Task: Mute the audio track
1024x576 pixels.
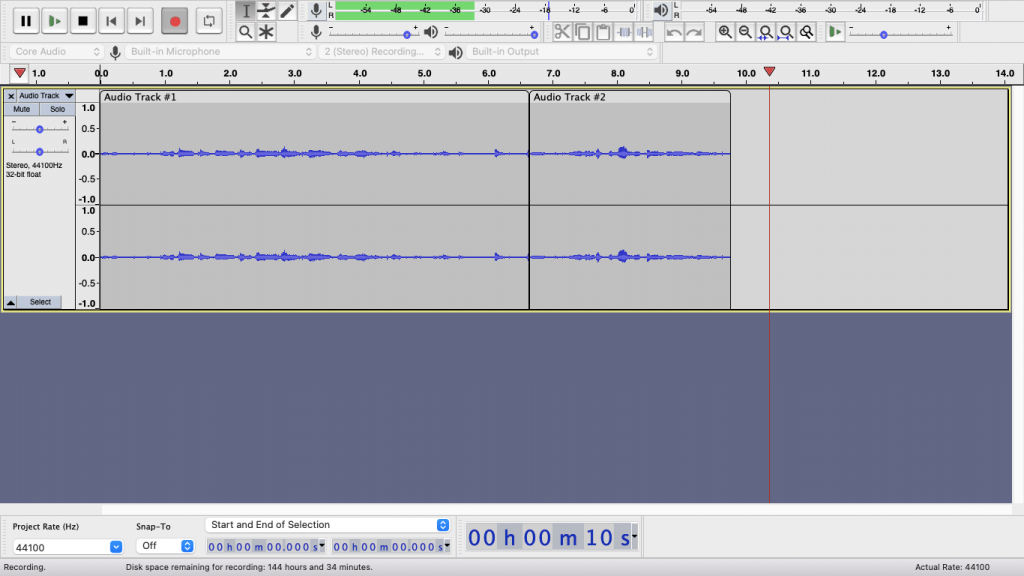Action: [x=22, y=109]
